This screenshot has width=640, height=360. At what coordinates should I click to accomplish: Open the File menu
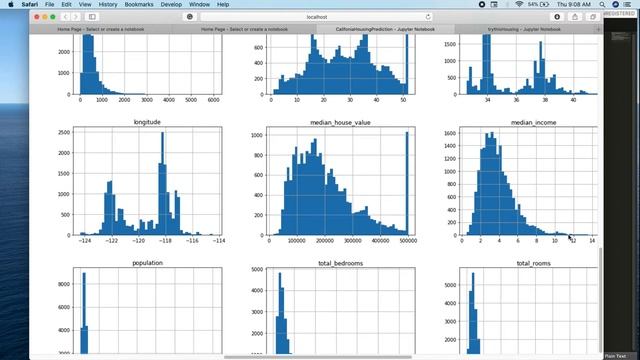[x=50, y=4]
